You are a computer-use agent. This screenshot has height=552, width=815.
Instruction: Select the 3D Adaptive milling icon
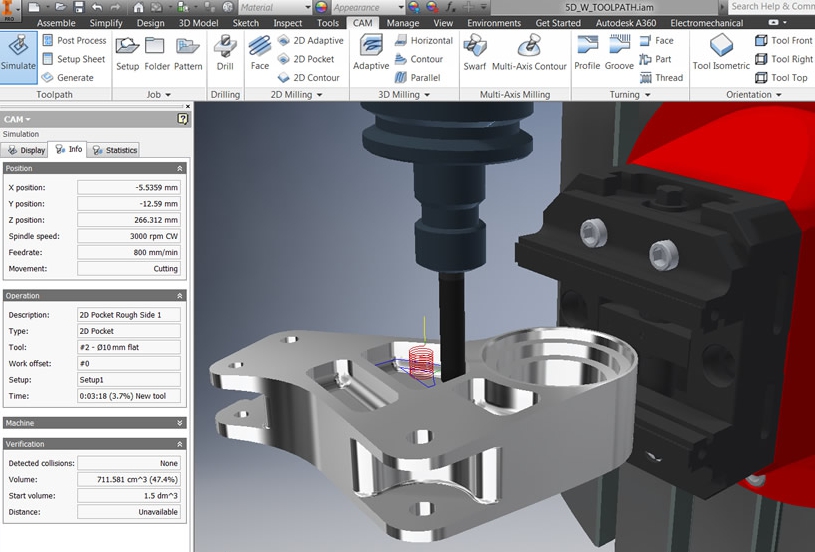(371, 52)
